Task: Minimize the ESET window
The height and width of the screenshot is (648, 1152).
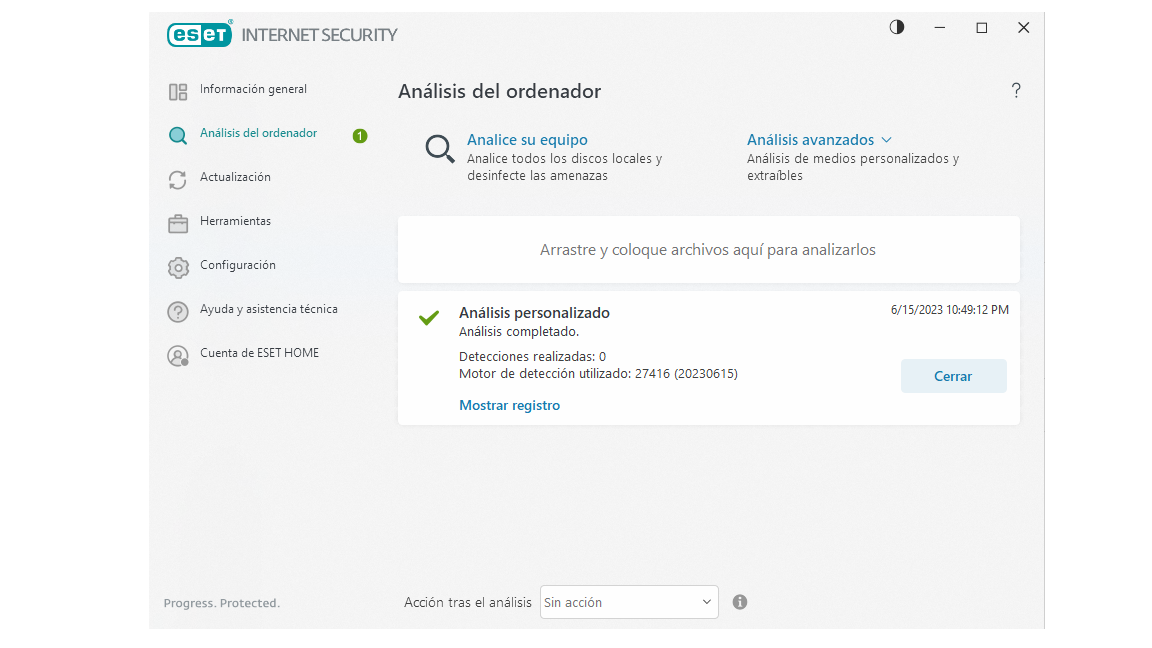Action: (940, 28)
